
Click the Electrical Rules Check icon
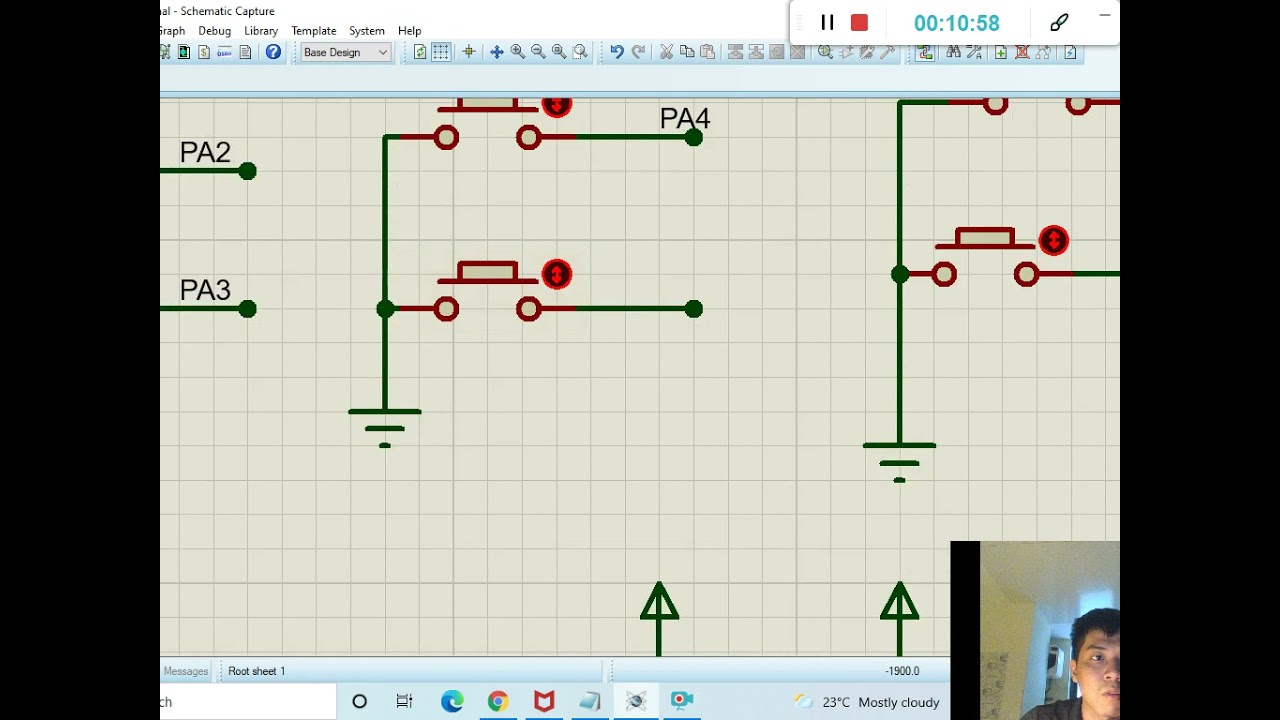(x=1070, y=52)
